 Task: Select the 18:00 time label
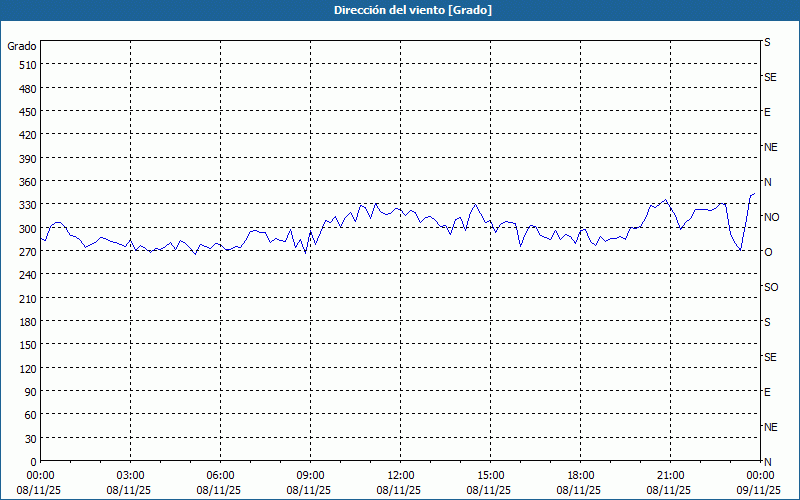click(581, 476)
